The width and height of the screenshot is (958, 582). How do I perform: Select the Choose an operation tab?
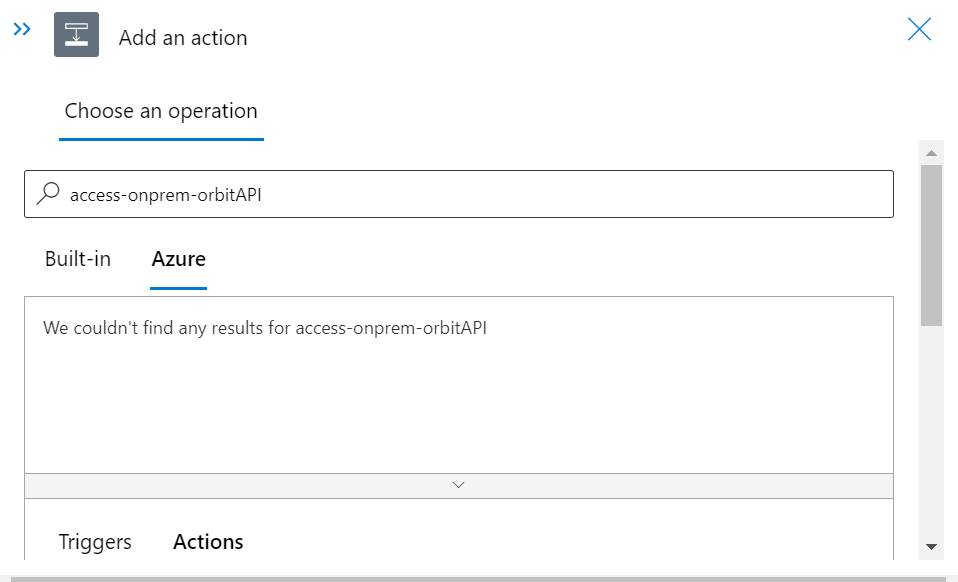click(161, 111)
